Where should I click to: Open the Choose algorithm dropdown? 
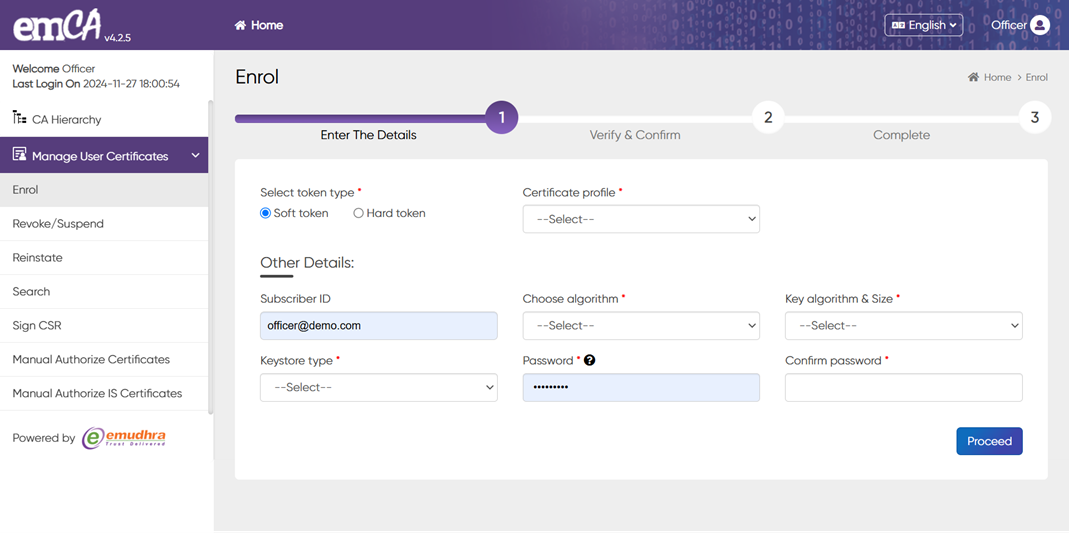click(641, 325)
